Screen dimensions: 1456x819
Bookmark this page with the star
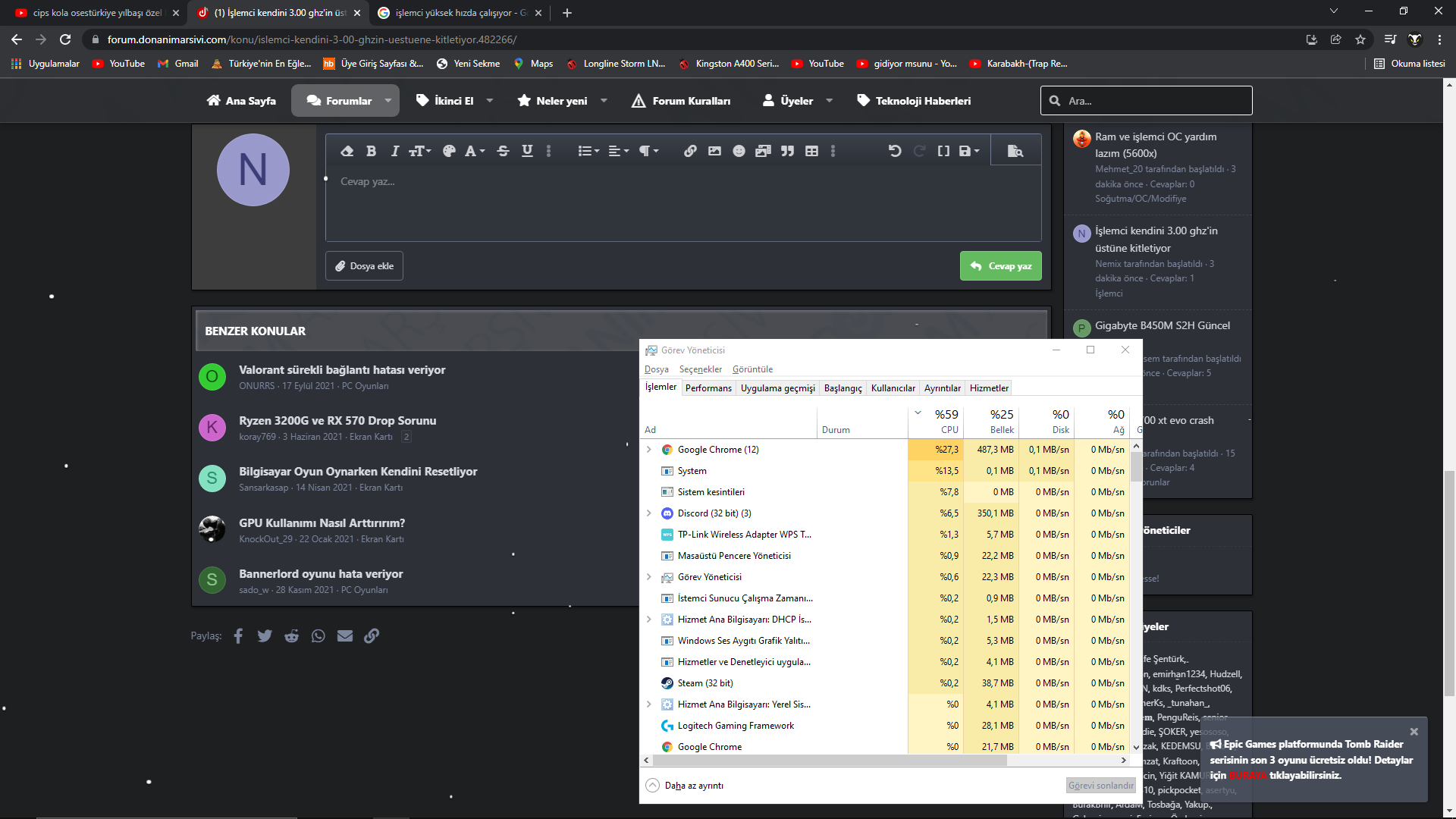[x=1360, y=39]
